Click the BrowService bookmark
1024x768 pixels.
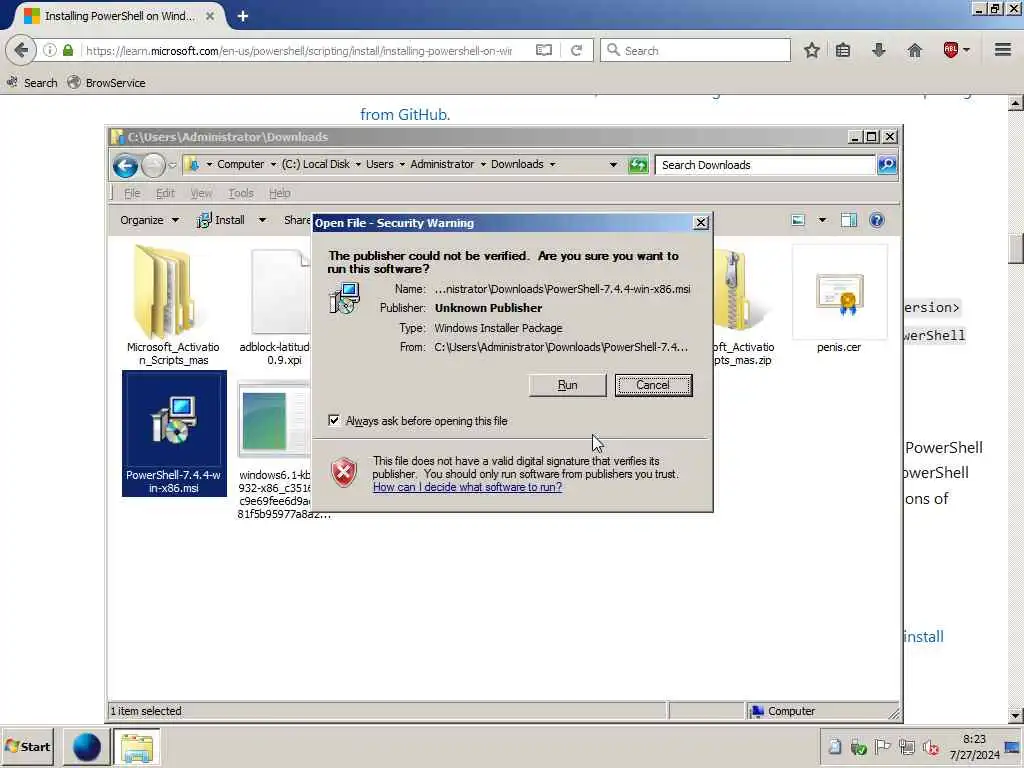pos(106,83)
